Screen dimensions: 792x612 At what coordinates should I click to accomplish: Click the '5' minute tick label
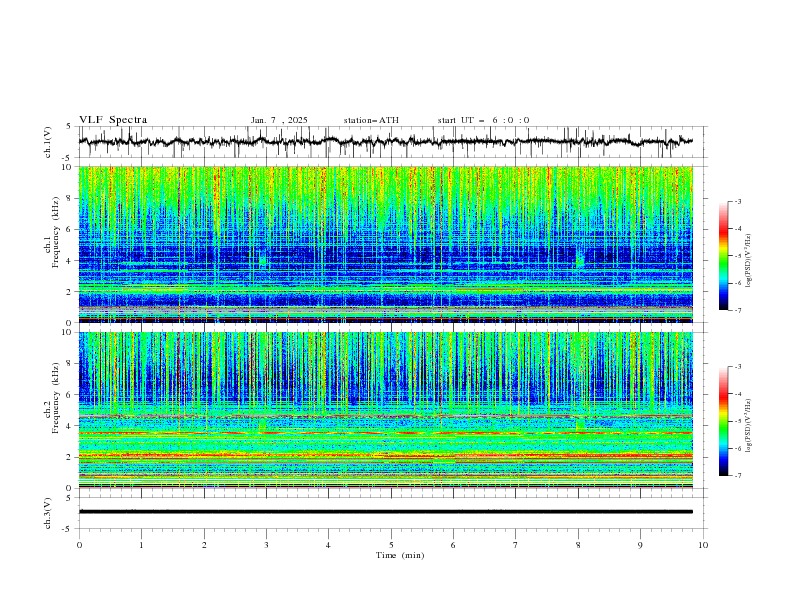pos(391,545)
